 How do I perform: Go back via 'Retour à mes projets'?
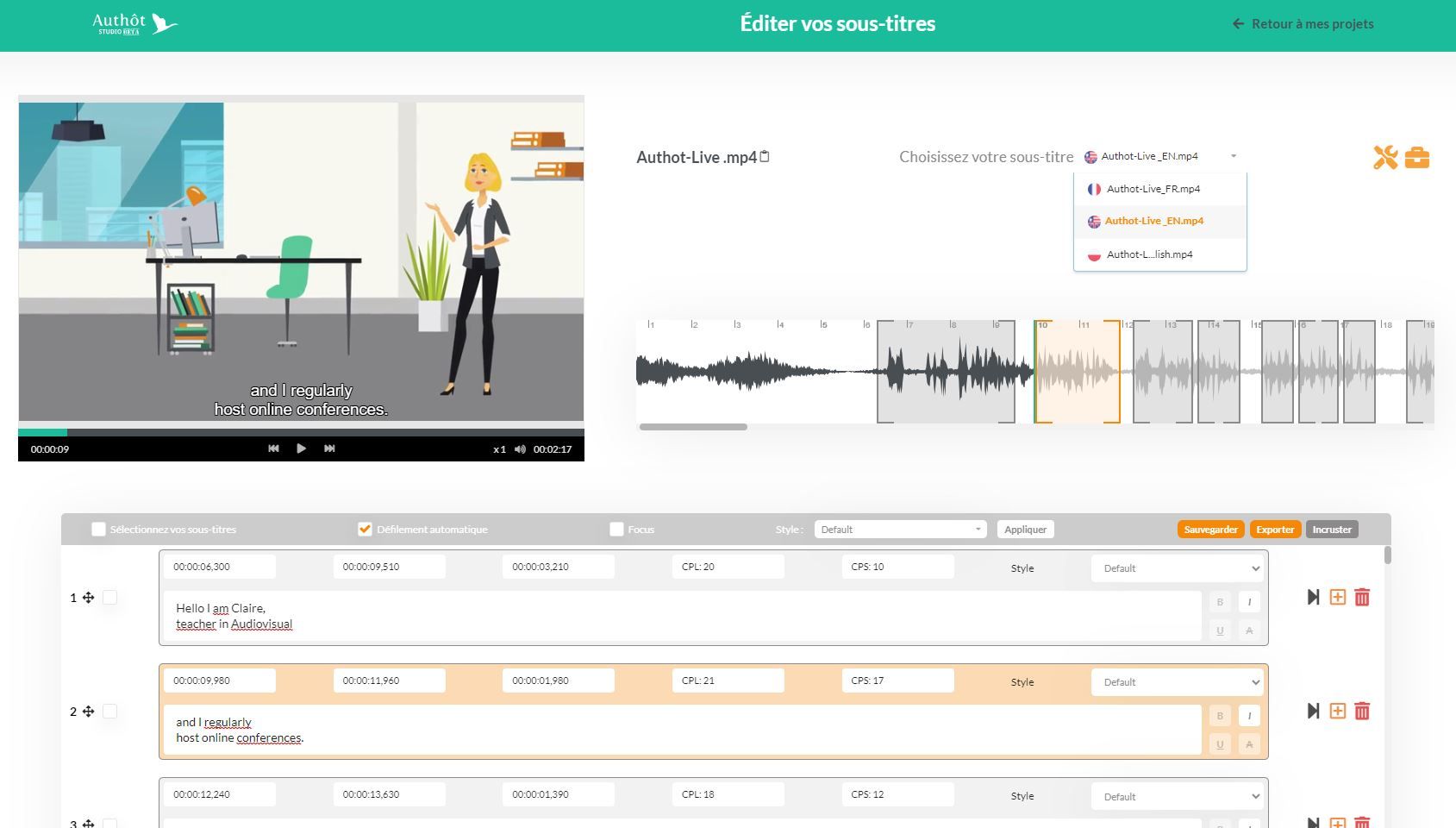click(x=1303, y=24)
